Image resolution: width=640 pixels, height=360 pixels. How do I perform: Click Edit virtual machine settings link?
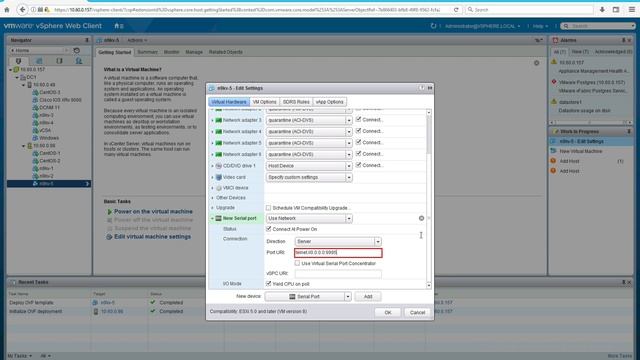click(x=152, y=237)
